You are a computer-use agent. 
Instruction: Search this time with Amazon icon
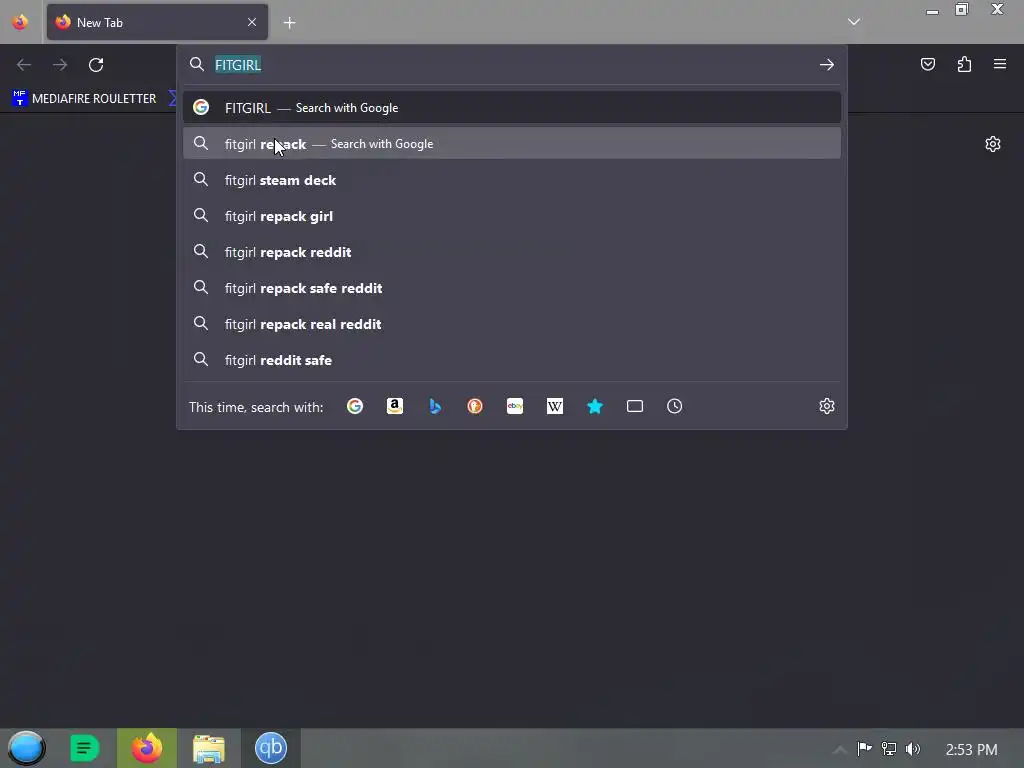pyautogui.click(x=394, y=406)
